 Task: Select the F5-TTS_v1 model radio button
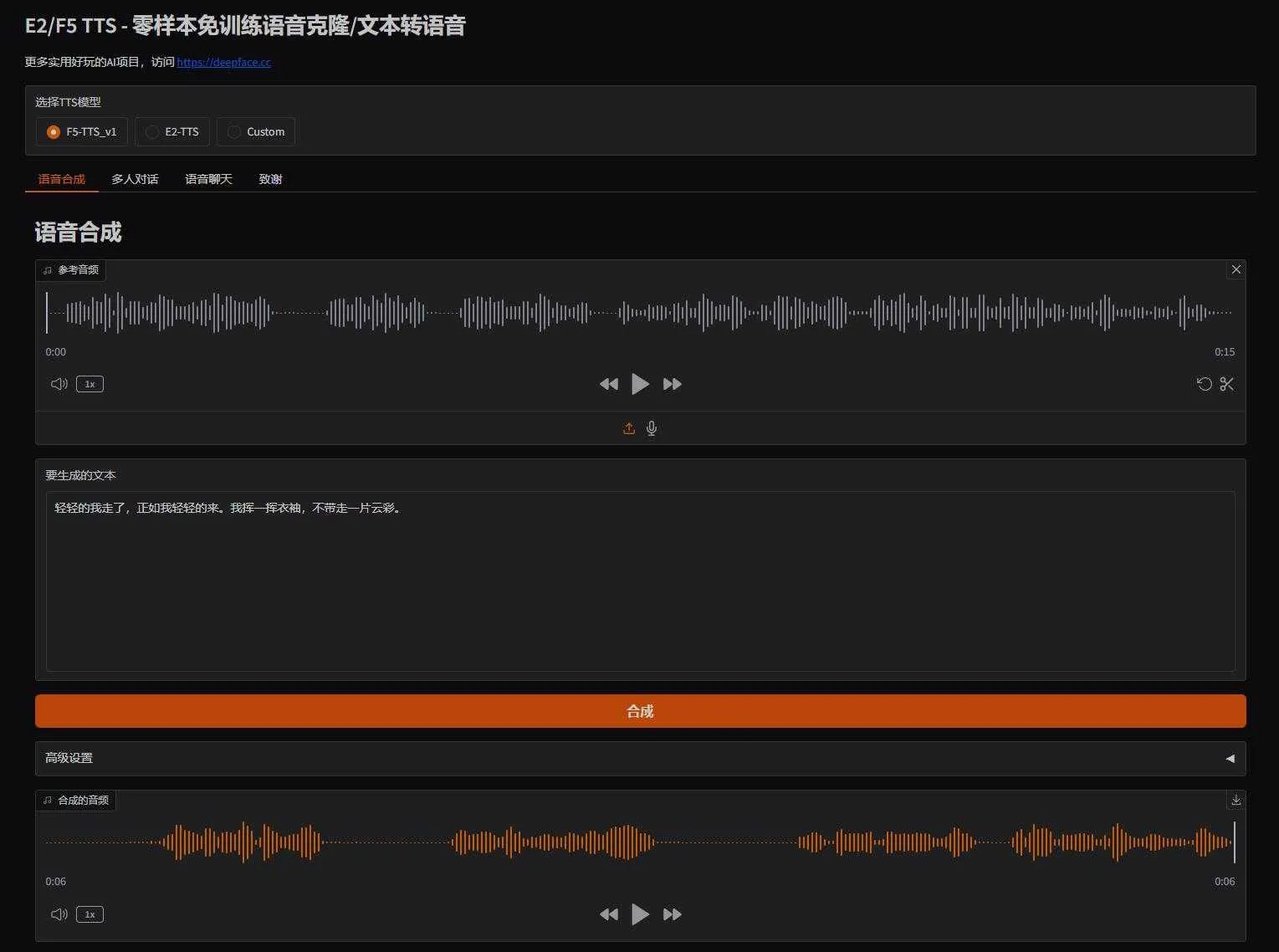click(54, 132)
